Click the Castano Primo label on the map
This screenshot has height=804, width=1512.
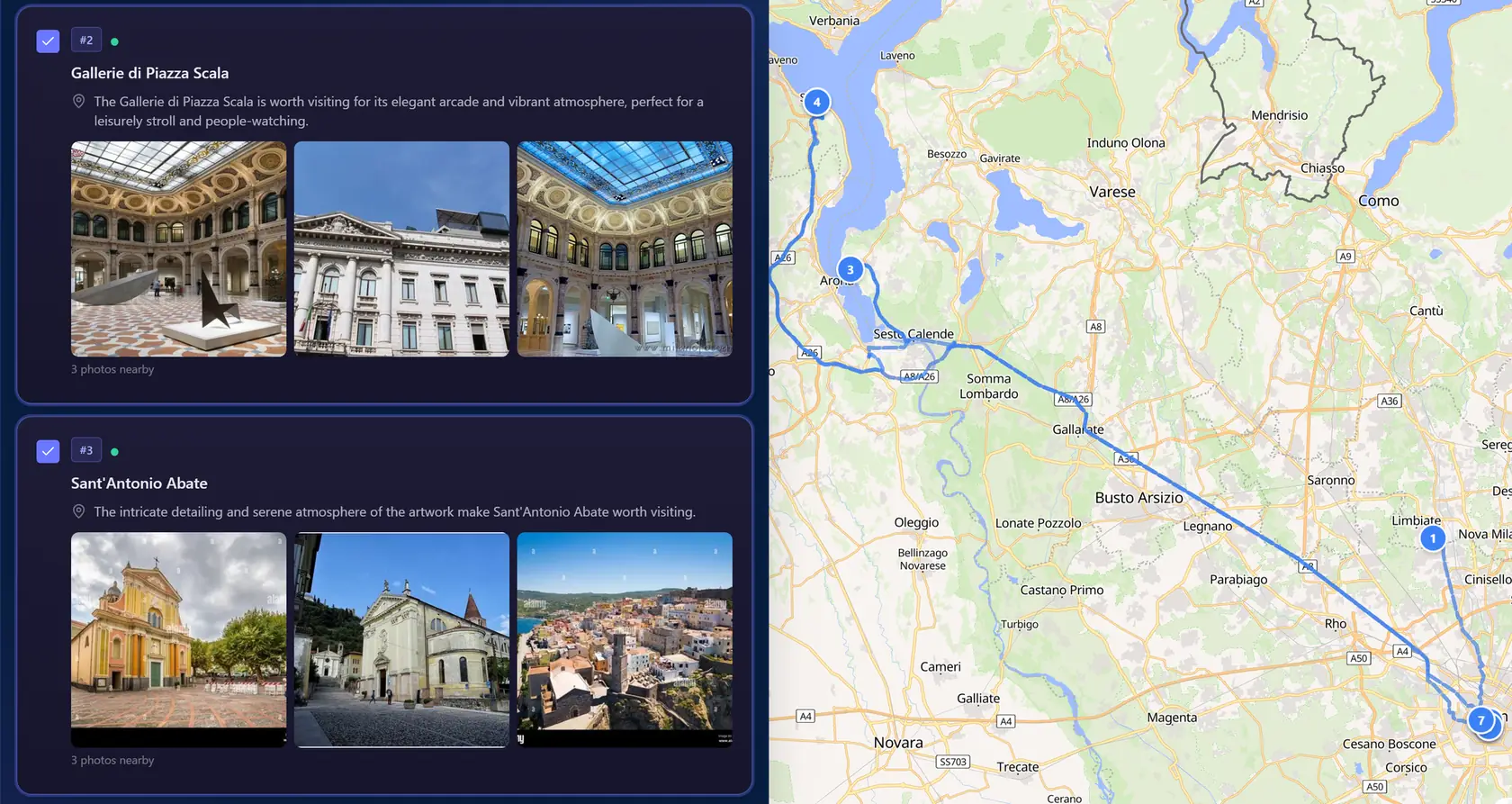(1062, 591)
